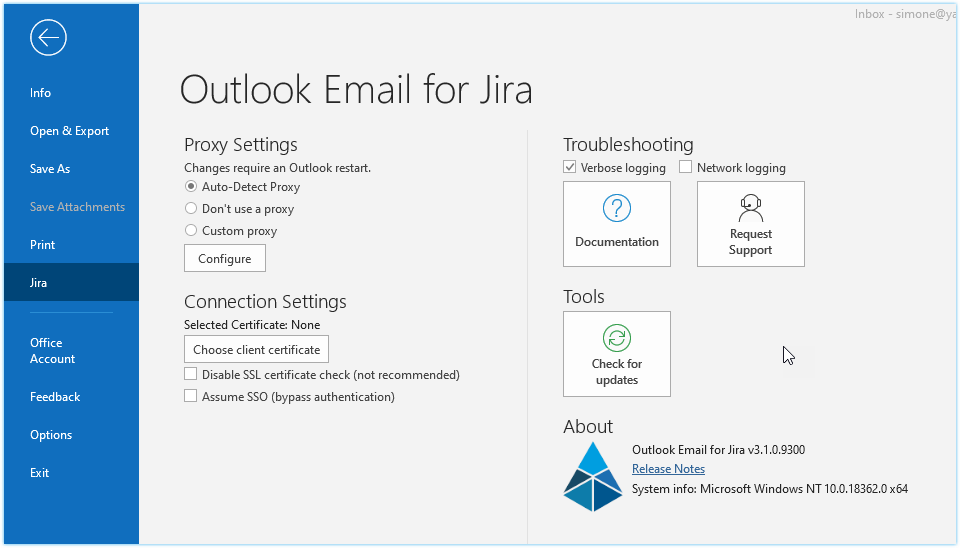Screen dimensions: 962x550
Task: Go to Open & Export in sidebar
Action: click(69, 131)
